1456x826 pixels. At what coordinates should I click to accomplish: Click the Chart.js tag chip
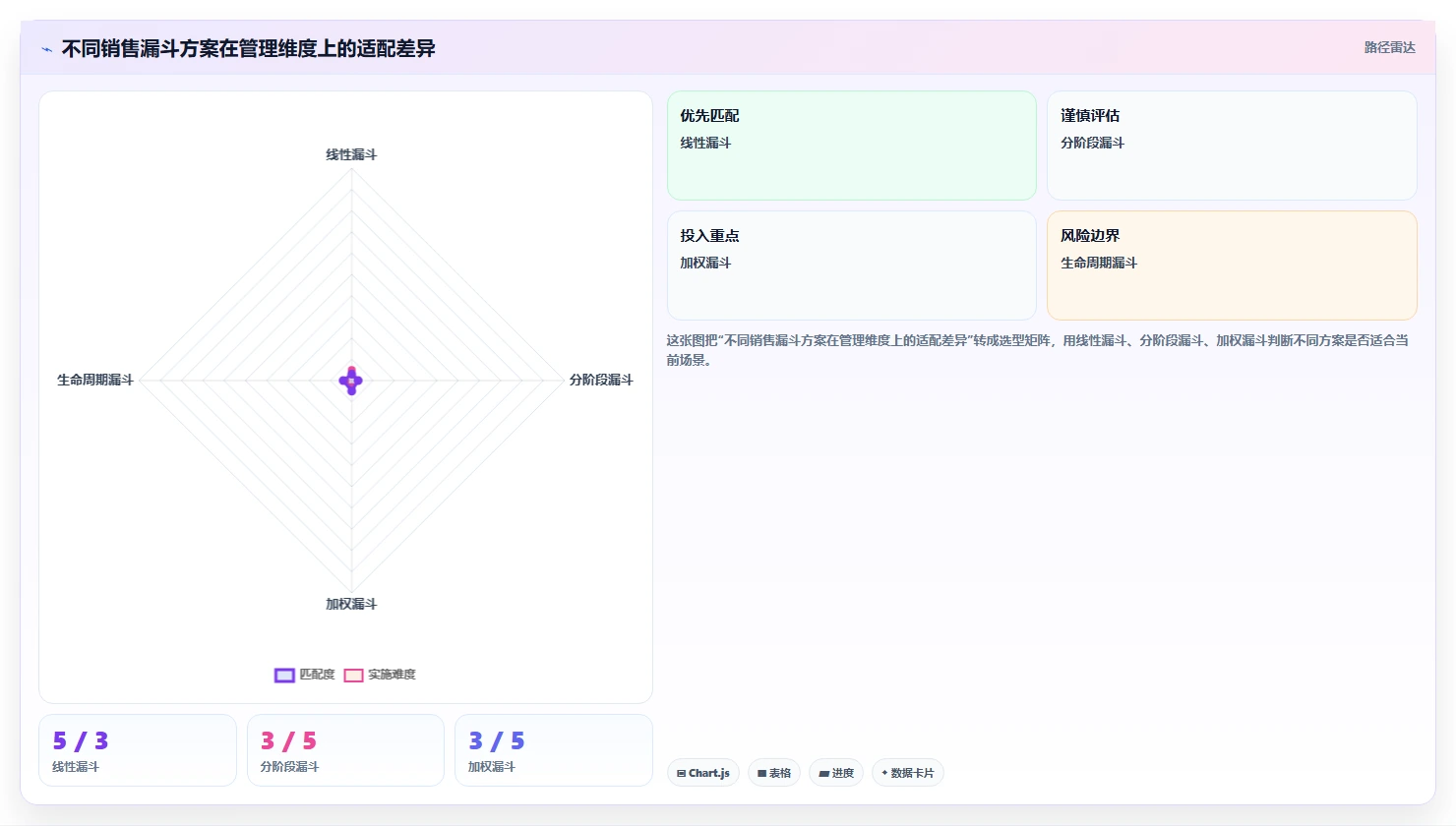pos(703,773)
